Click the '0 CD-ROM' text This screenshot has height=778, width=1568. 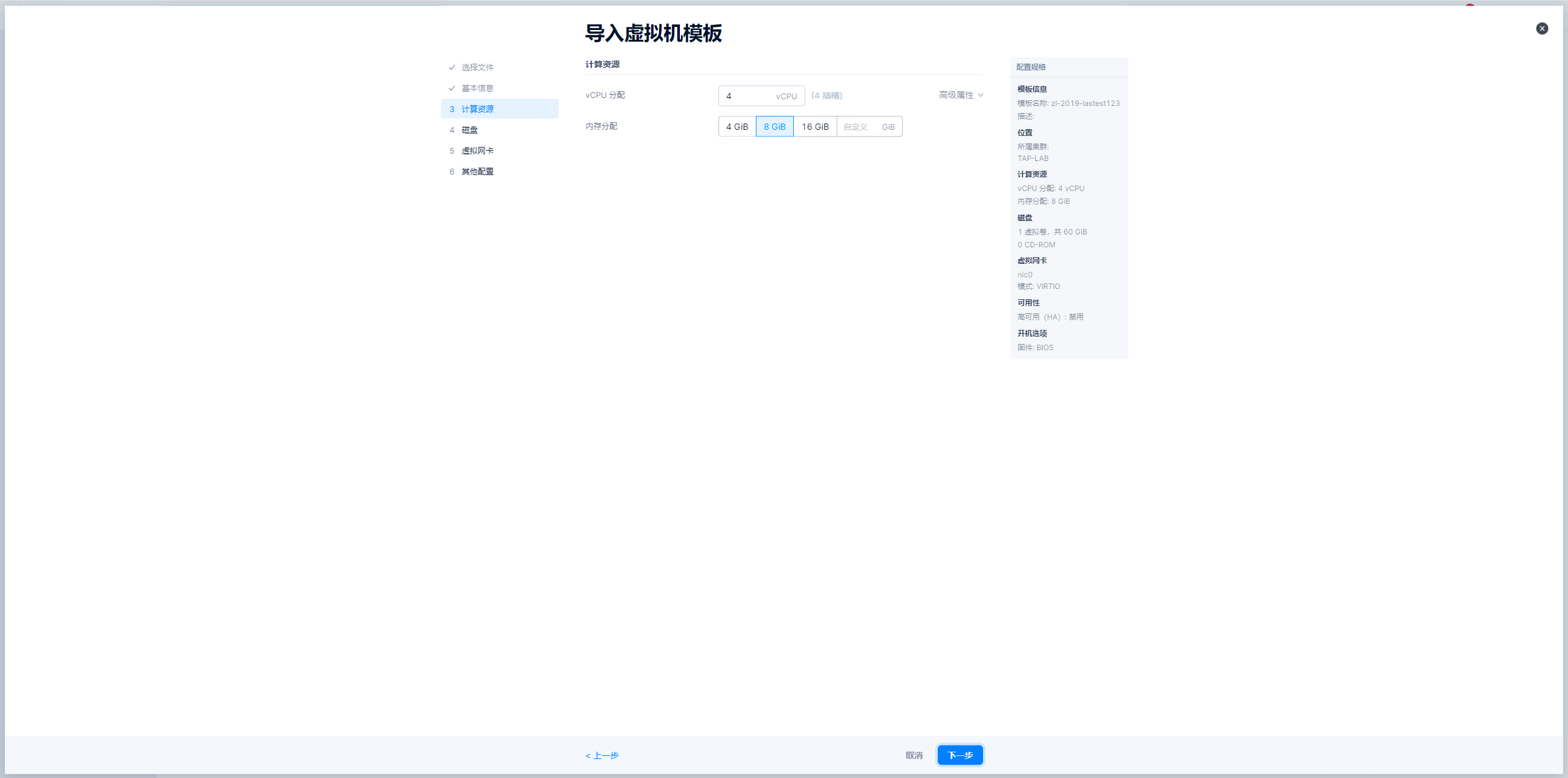pyautogui.click(x=1036, y=245)
